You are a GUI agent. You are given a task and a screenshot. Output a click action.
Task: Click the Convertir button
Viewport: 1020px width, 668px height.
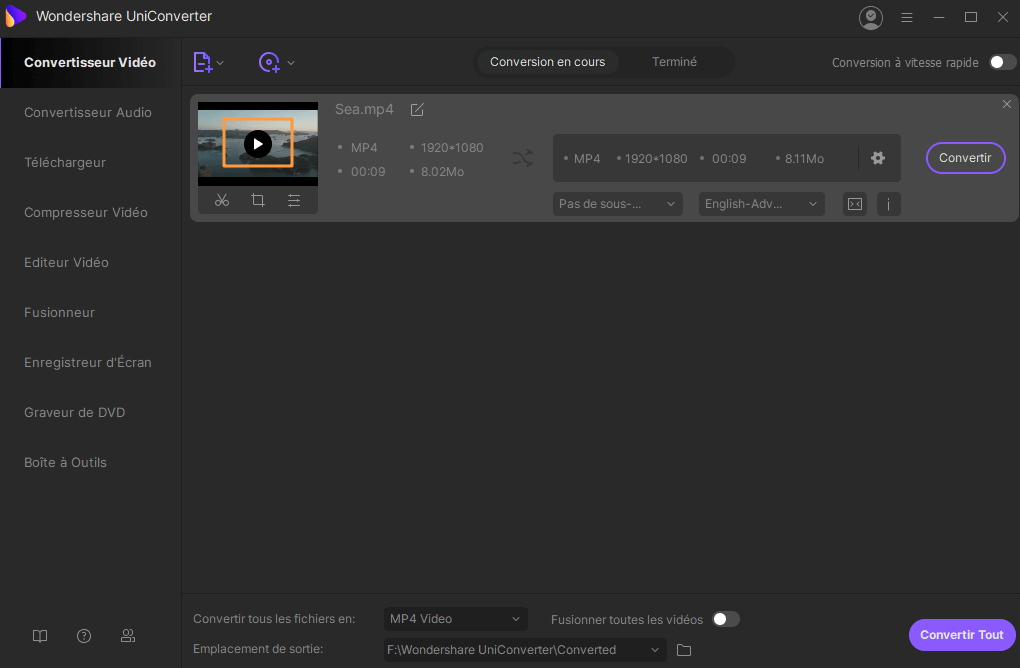[965, 158]
